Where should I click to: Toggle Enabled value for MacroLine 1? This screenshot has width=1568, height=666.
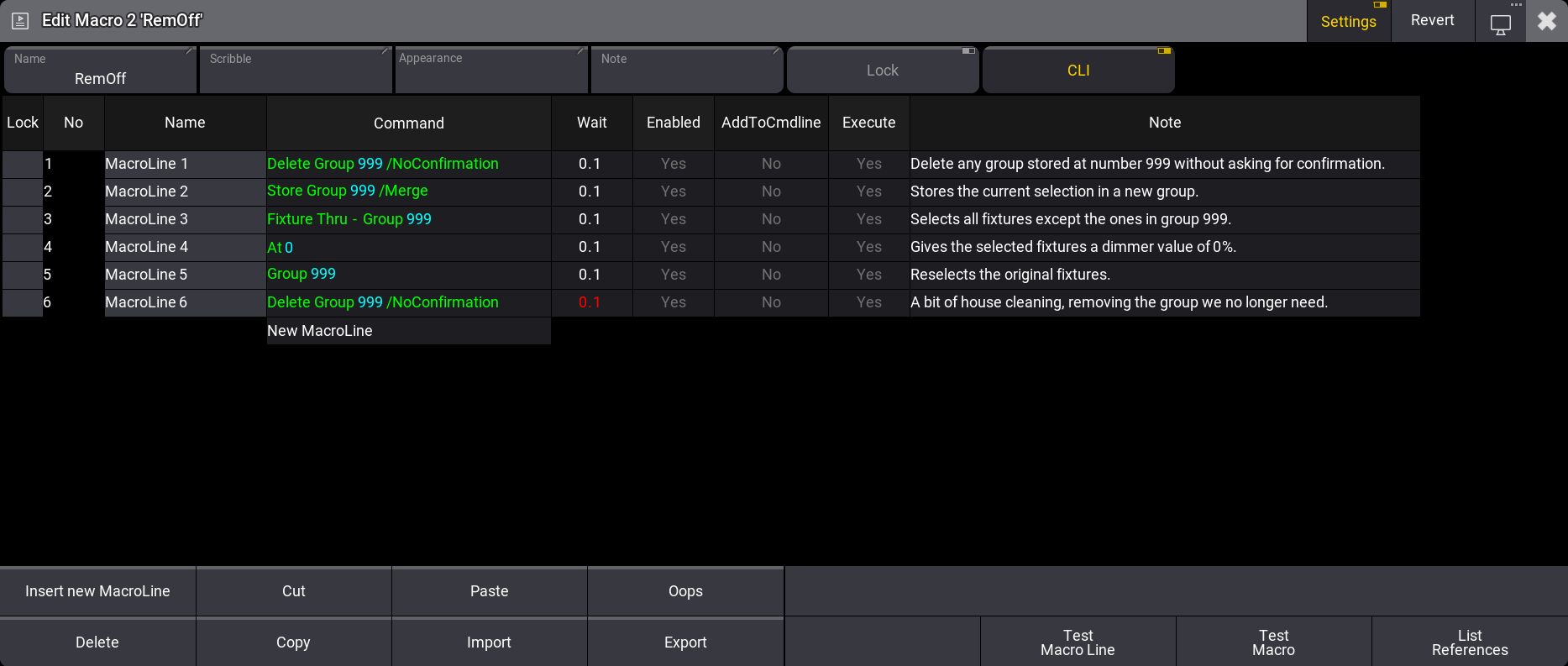point(673,164)
